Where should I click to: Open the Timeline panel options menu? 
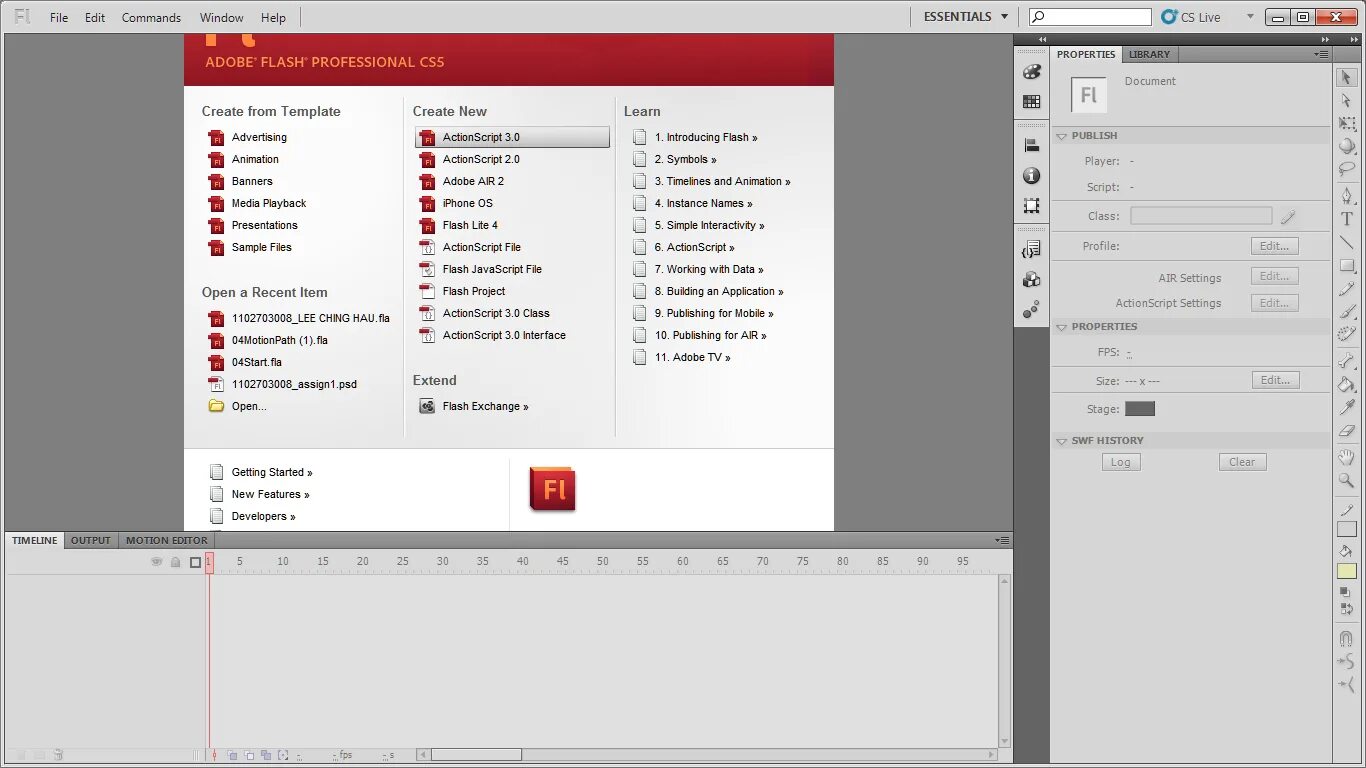point(1002,540)
